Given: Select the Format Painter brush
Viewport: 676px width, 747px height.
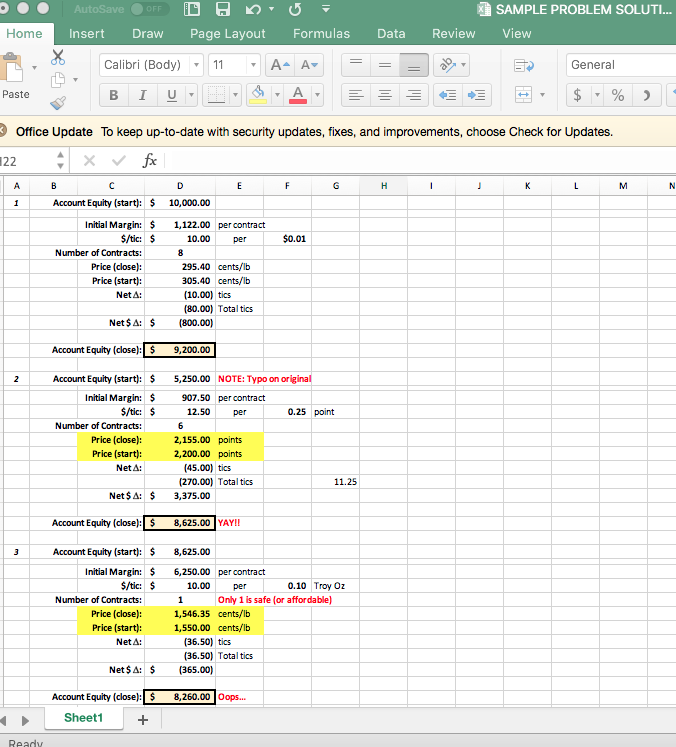Looking at the screenshot, I should click(58, 102).
